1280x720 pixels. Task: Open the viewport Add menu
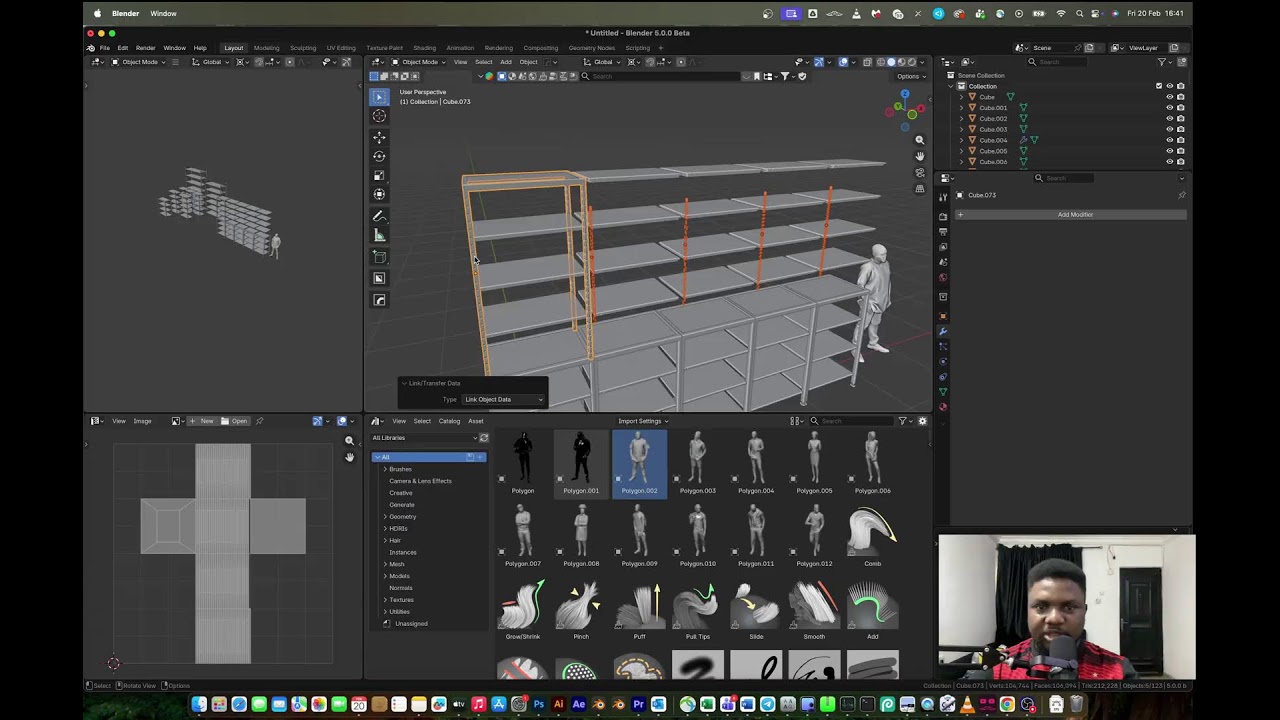pyautogui.click(x=506, y=62)
